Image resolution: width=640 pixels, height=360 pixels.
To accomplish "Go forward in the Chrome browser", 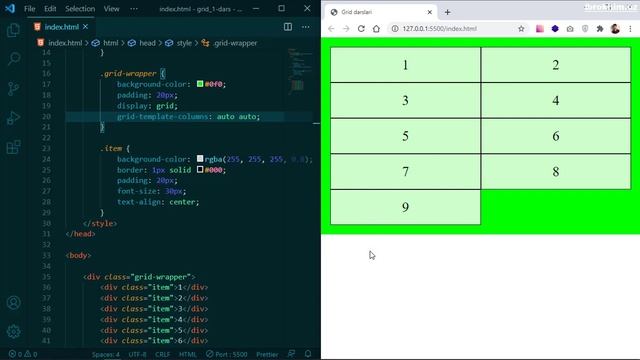I will coord(346,29).
